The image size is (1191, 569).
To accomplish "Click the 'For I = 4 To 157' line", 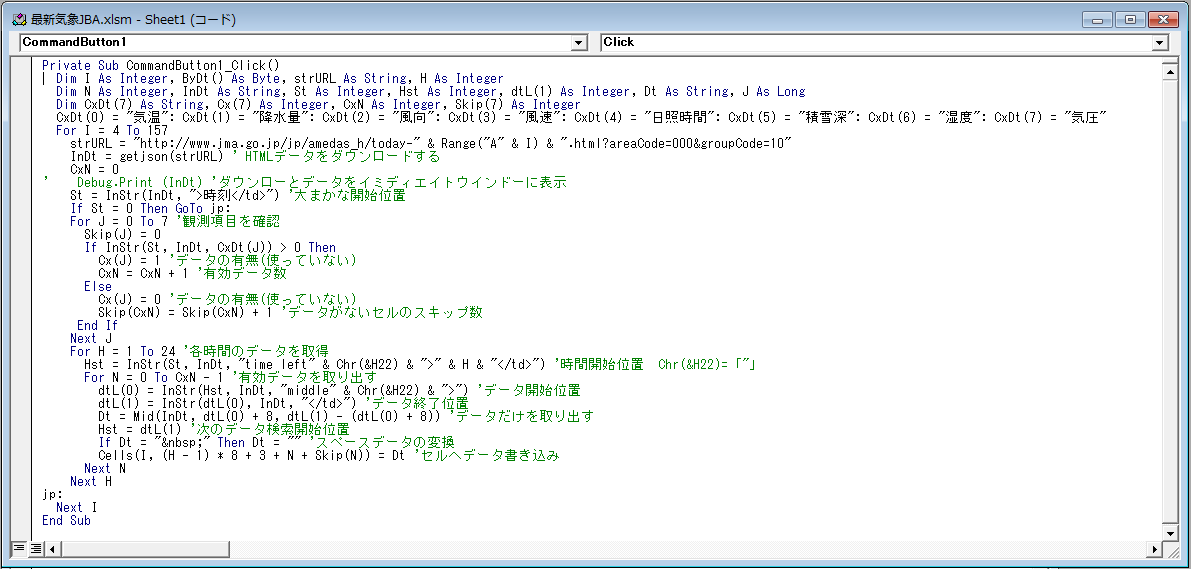I will (112, 131).
